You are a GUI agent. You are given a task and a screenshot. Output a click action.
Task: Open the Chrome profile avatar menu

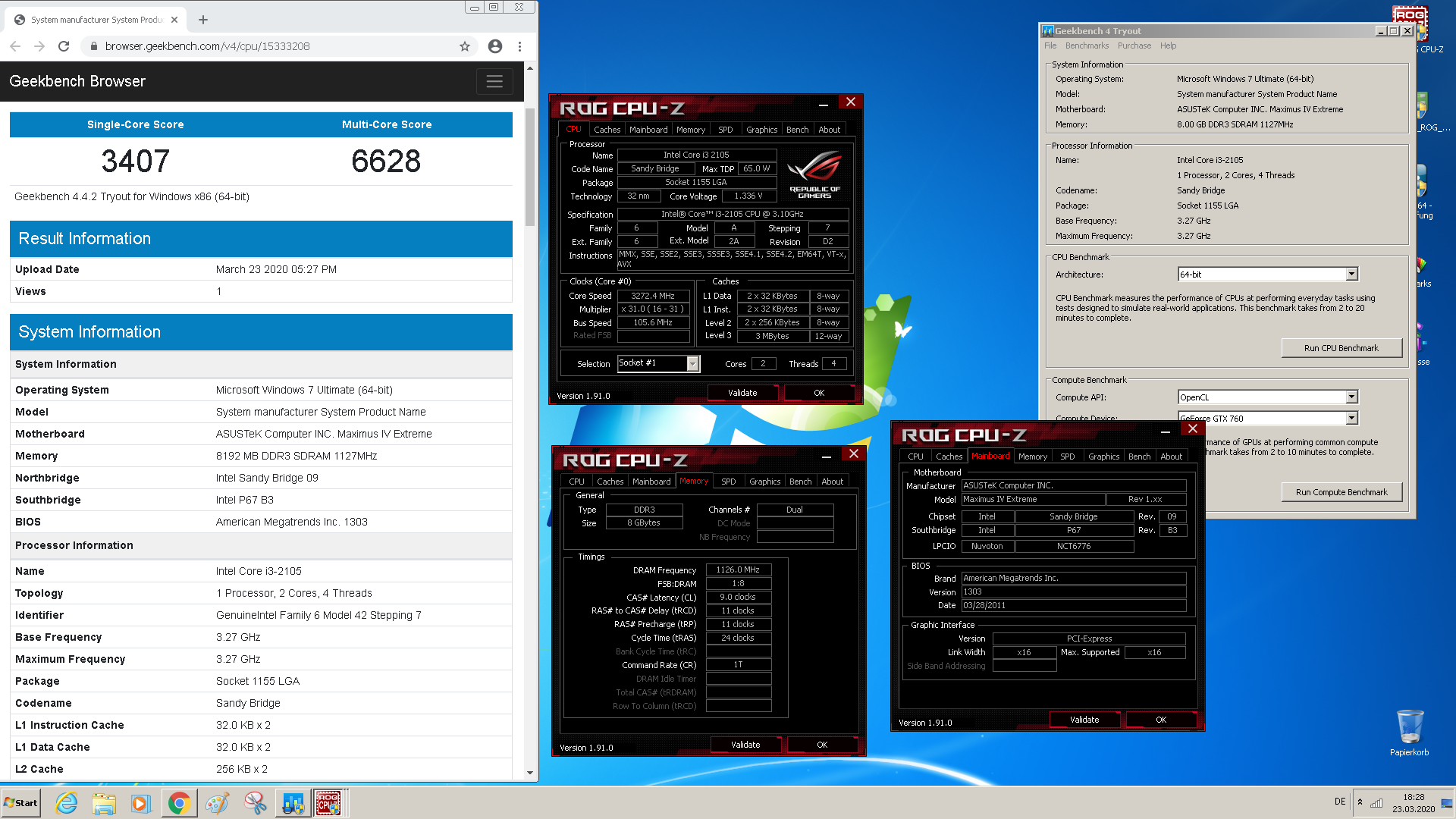point(495,46)
